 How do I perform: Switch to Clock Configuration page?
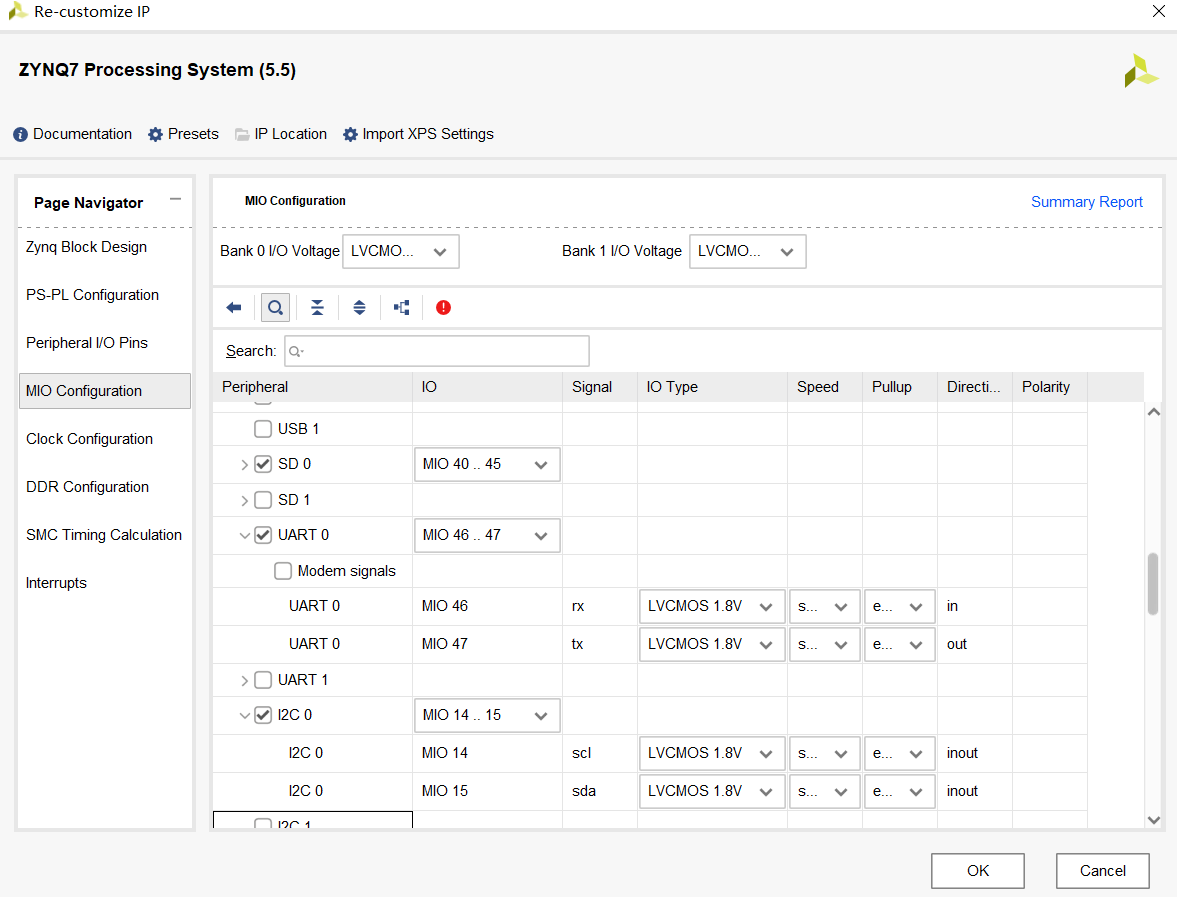click(x=88, y=438)
